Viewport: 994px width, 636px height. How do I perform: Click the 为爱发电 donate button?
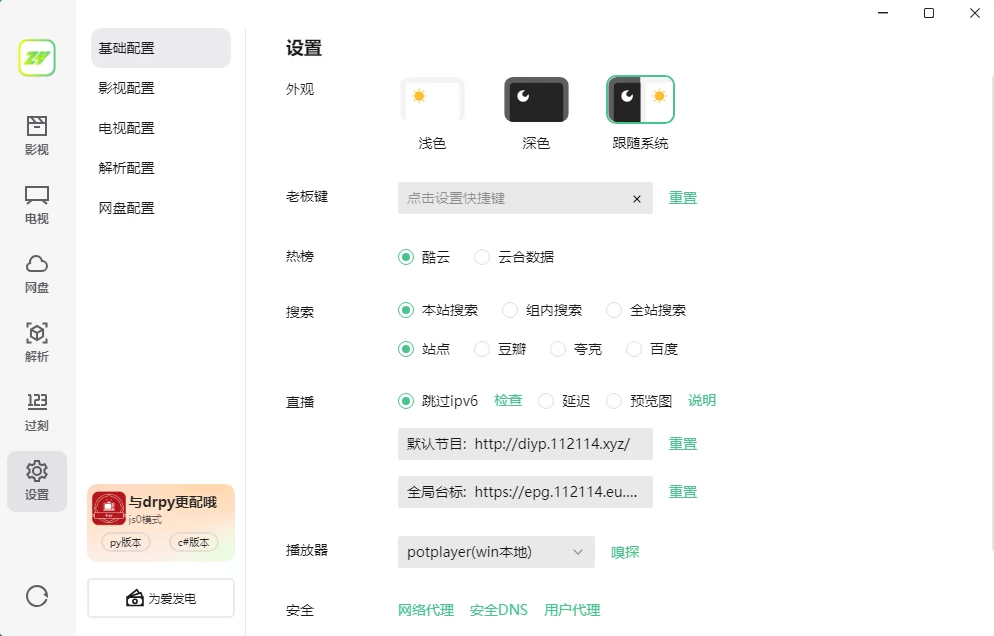coord(161,598)
